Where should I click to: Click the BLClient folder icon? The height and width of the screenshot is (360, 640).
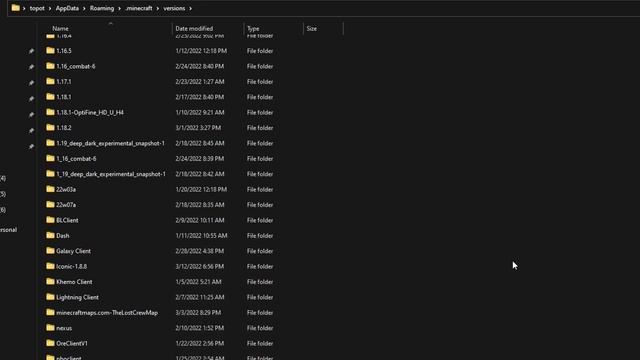coord(50,220)
